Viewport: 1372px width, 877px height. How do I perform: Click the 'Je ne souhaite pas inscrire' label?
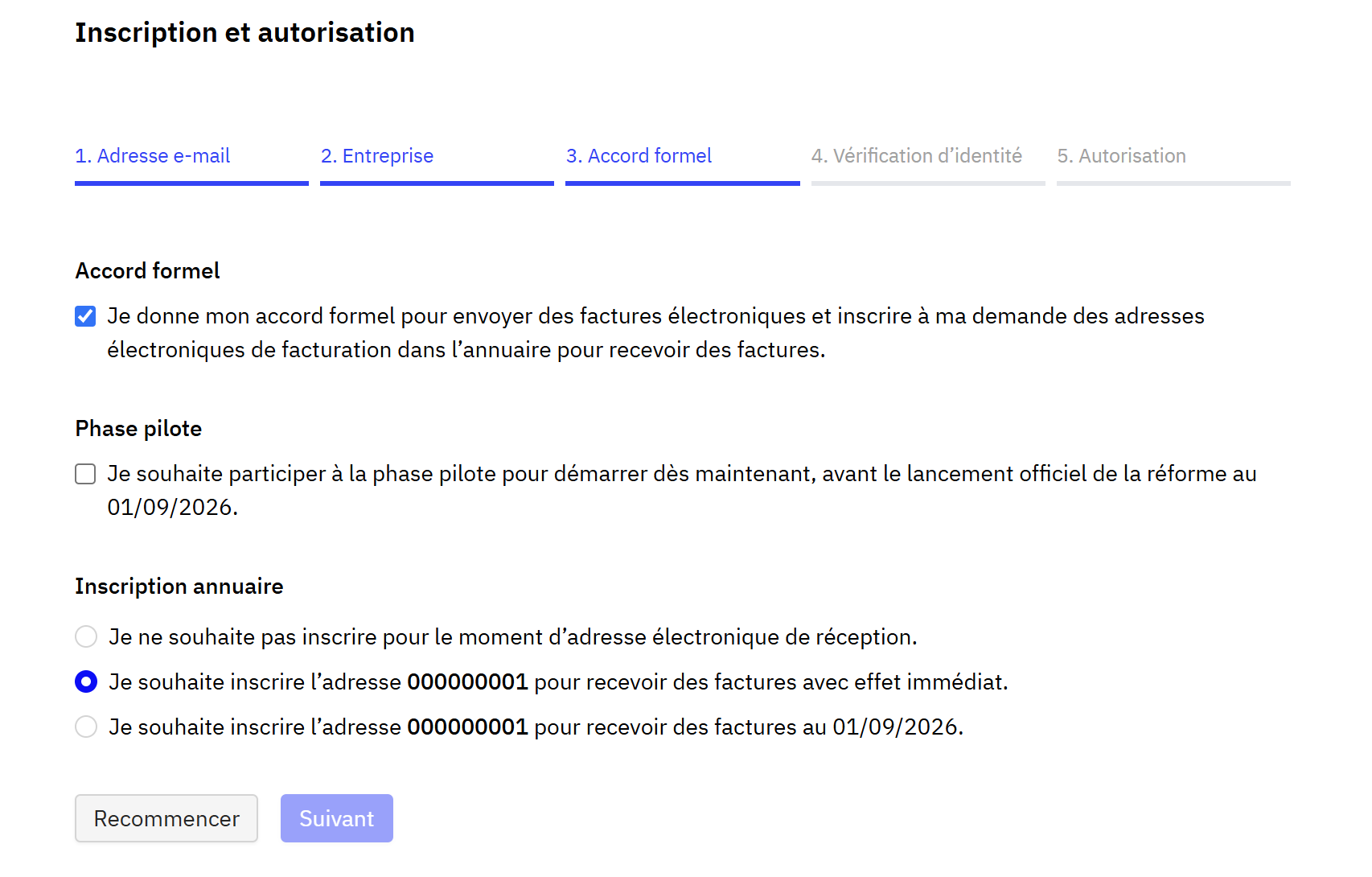[x=513, y=637]
